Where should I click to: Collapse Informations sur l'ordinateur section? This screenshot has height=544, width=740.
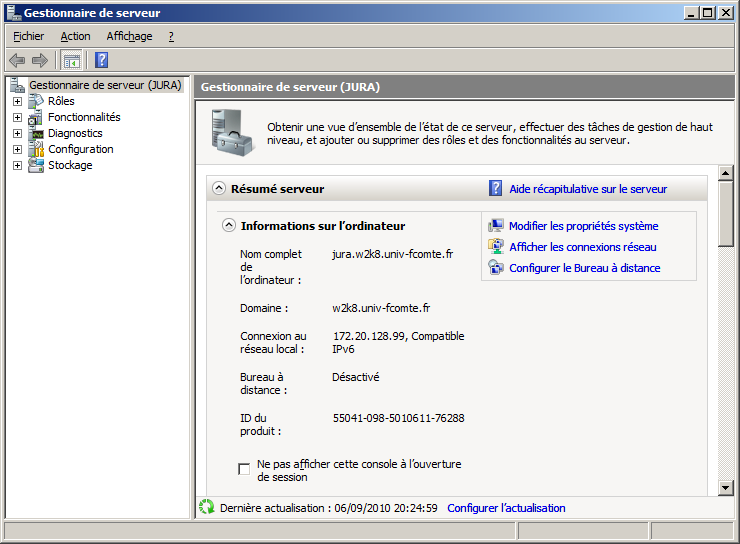click(x=228, y=226)
